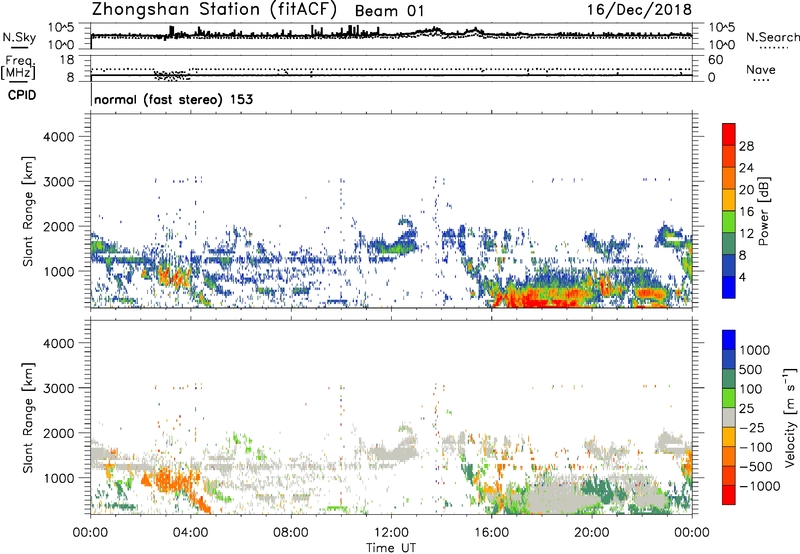Click the "4" Power colorbar label
800x554 pixels.
pos(743,278)
